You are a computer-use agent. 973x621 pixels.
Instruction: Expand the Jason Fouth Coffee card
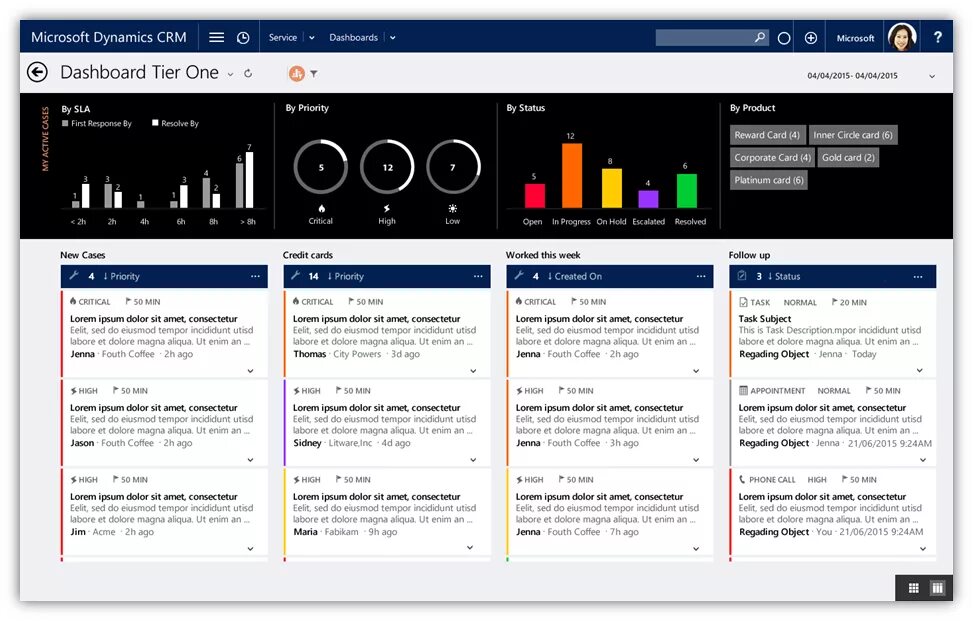pos(251,460)
